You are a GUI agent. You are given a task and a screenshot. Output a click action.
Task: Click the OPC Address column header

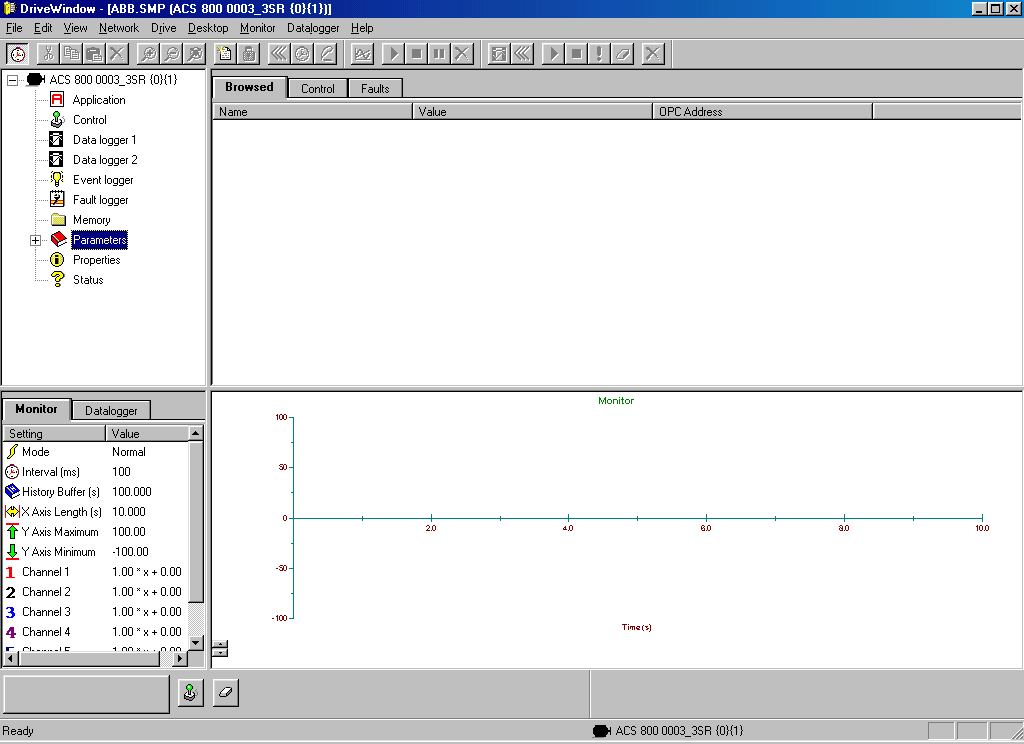click(x=762, y=112)
